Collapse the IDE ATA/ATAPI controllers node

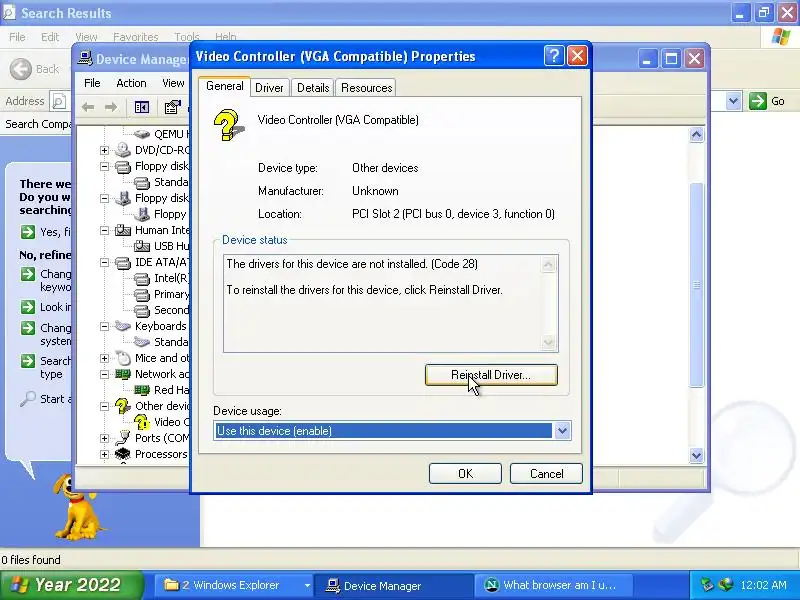104,262
